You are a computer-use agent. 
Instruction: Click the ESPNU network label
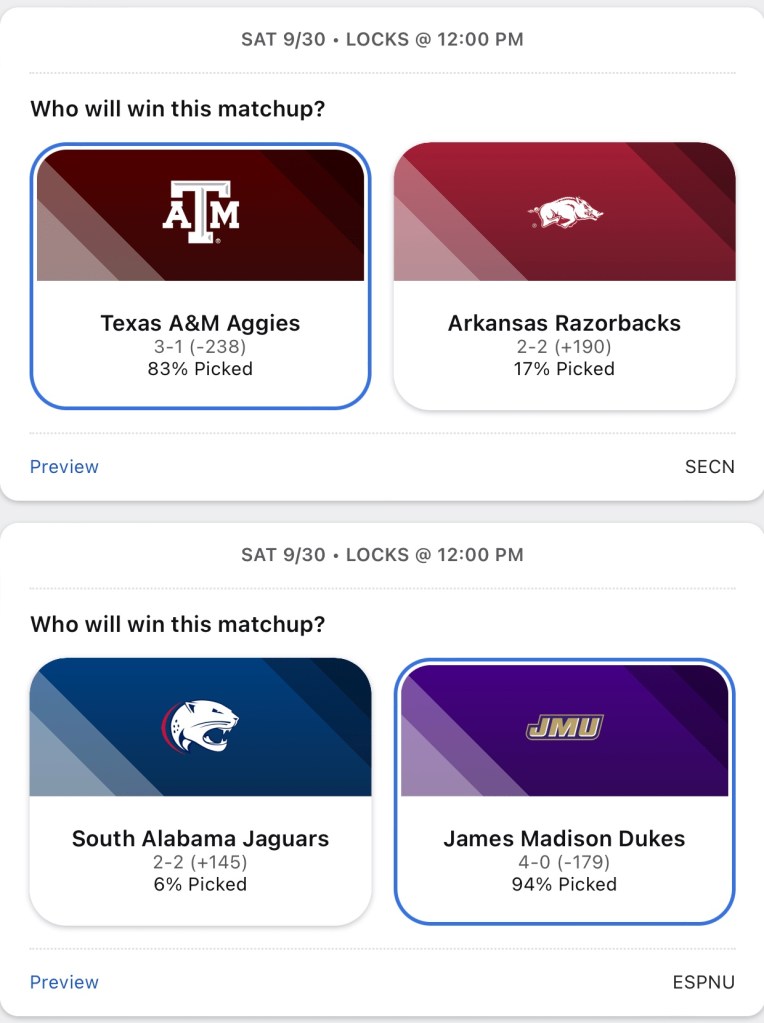(704, 982)
